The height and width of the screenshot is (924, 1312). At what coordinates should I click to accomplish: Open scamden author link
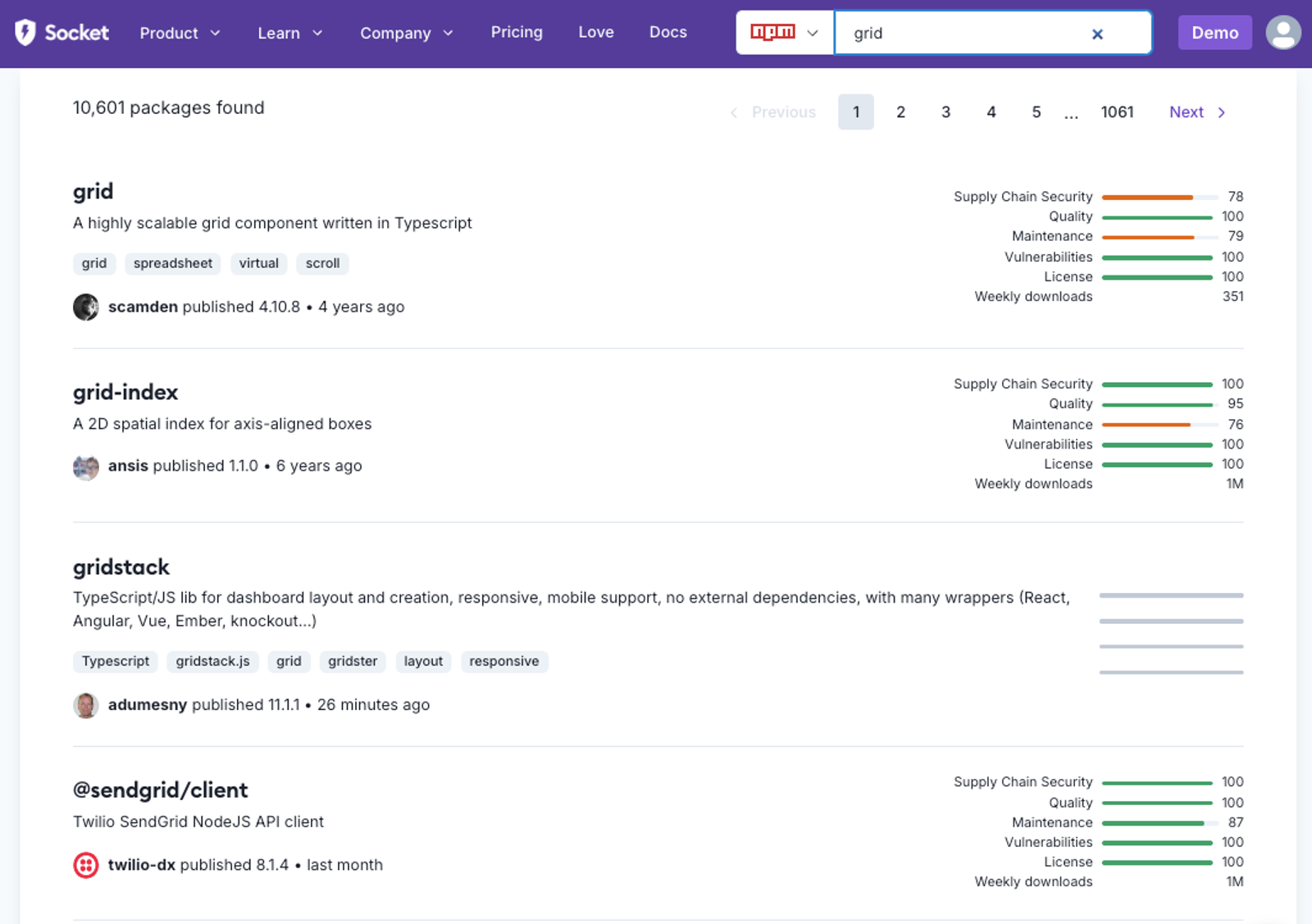click(143, 307)
